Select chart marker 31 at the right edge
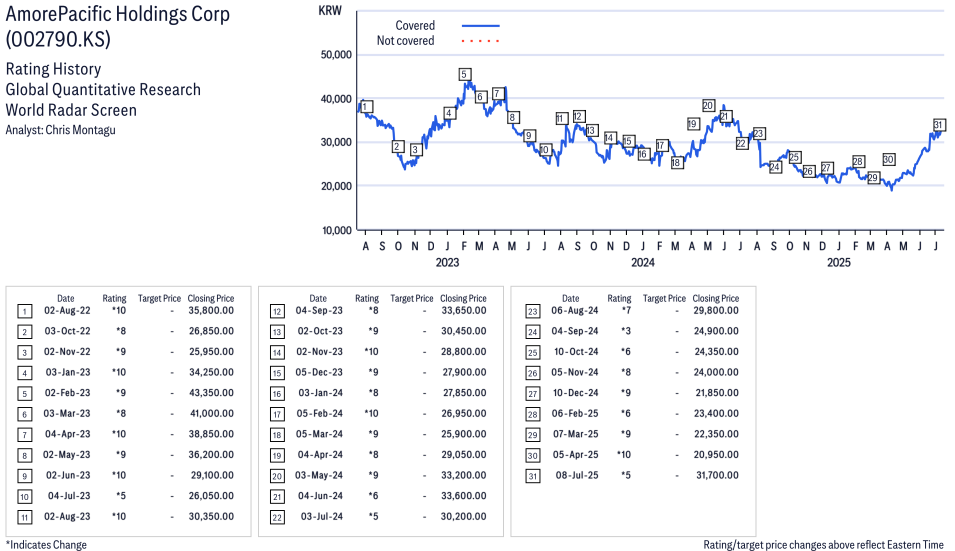 (x=939, y=125)
